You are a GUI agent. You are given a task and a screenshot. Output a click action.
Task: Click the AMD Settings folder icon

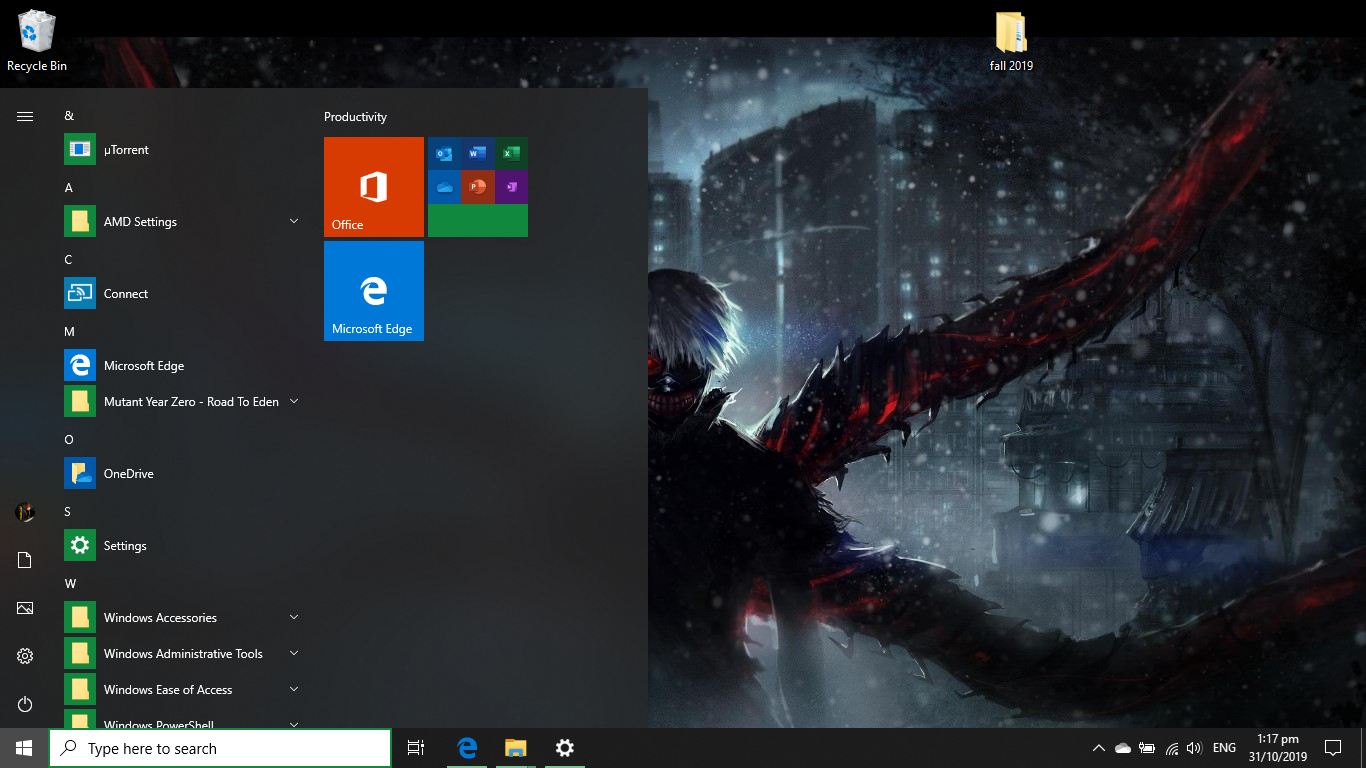pos(80,221)
